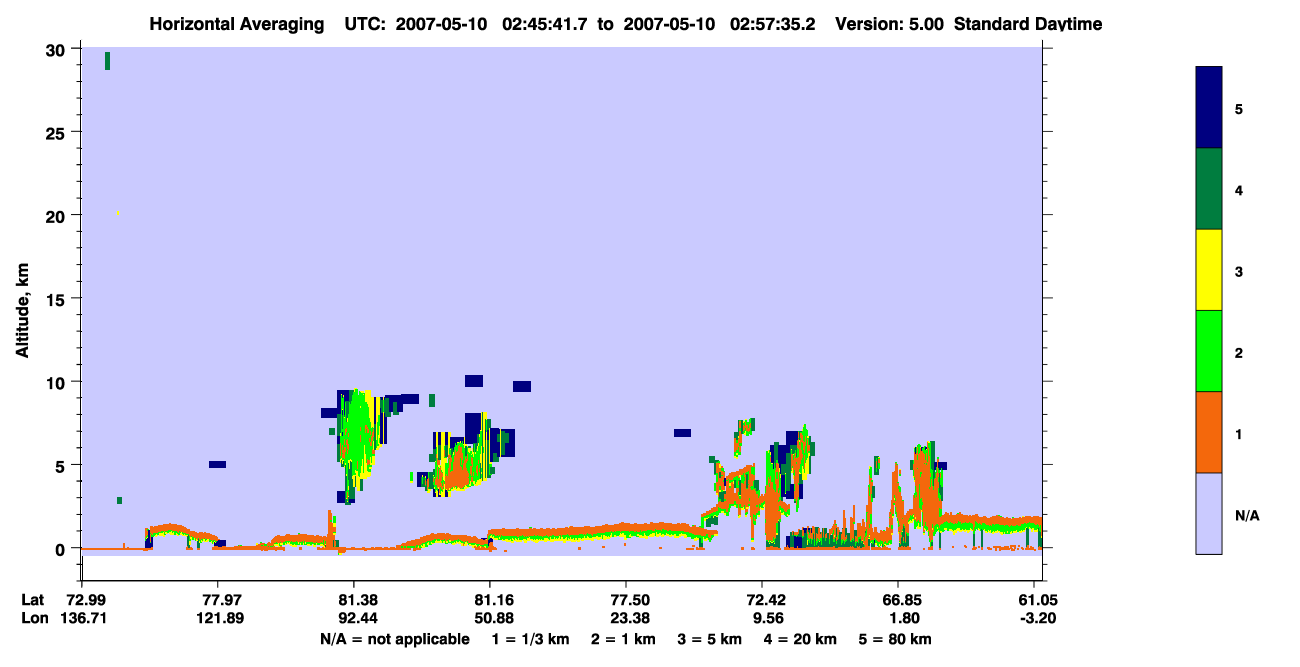Select the orange colorbar segment labeled 1
This screenshot has width=1300, height=667.
[1209, 432]
